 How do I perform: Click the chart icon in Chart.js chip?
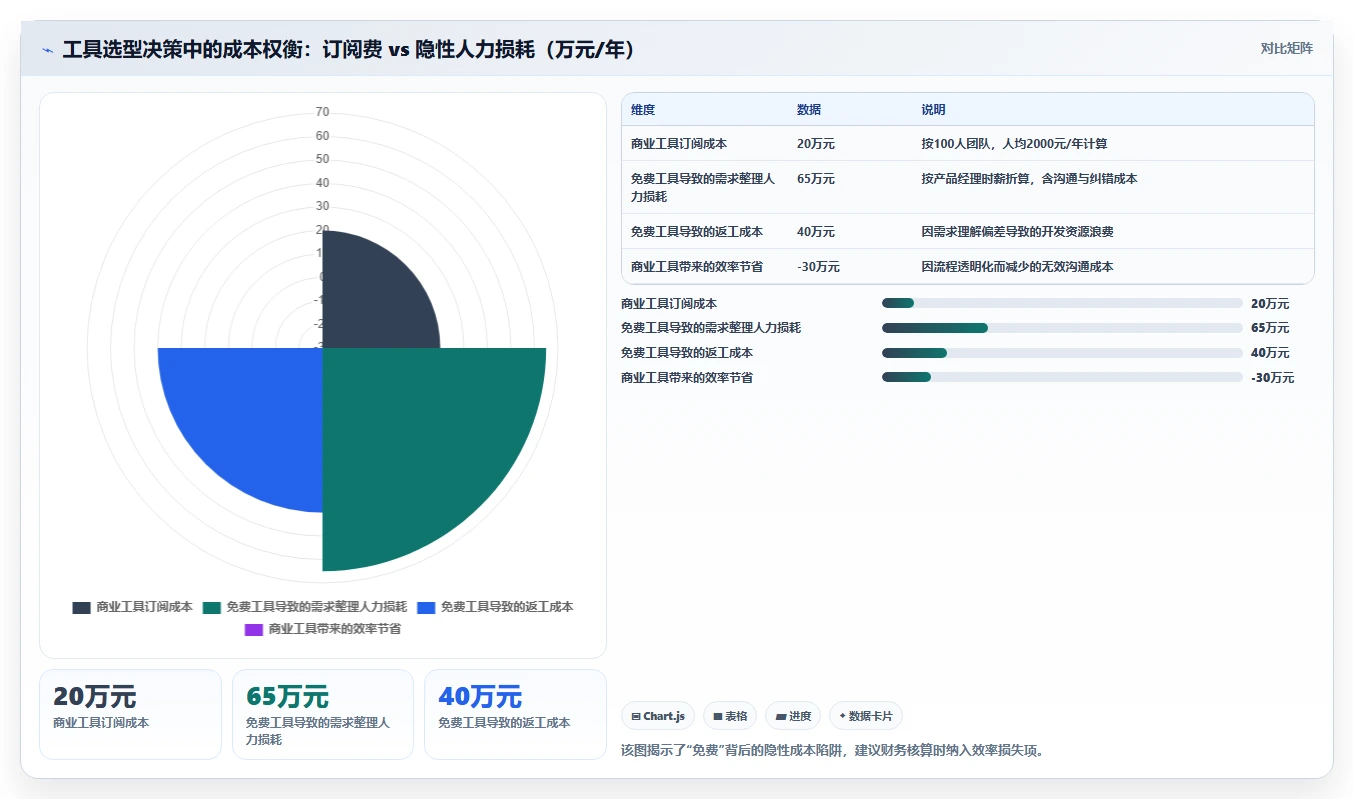[636, 717]
